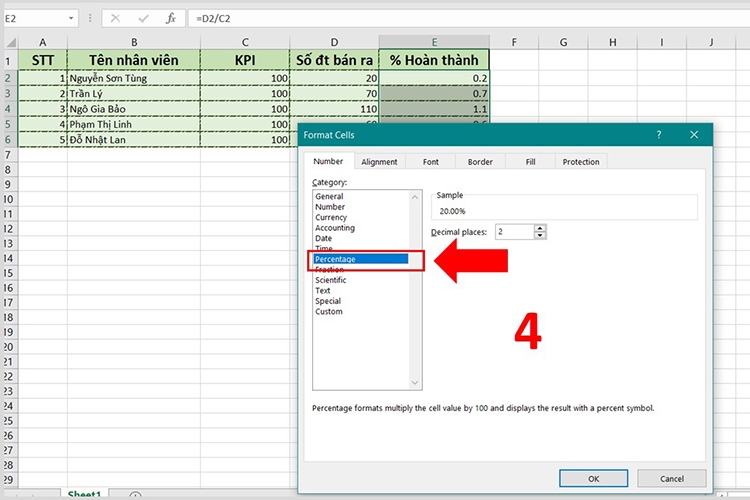
Task: Increase Decimal places with up arrow
Action: click(540, 228)
